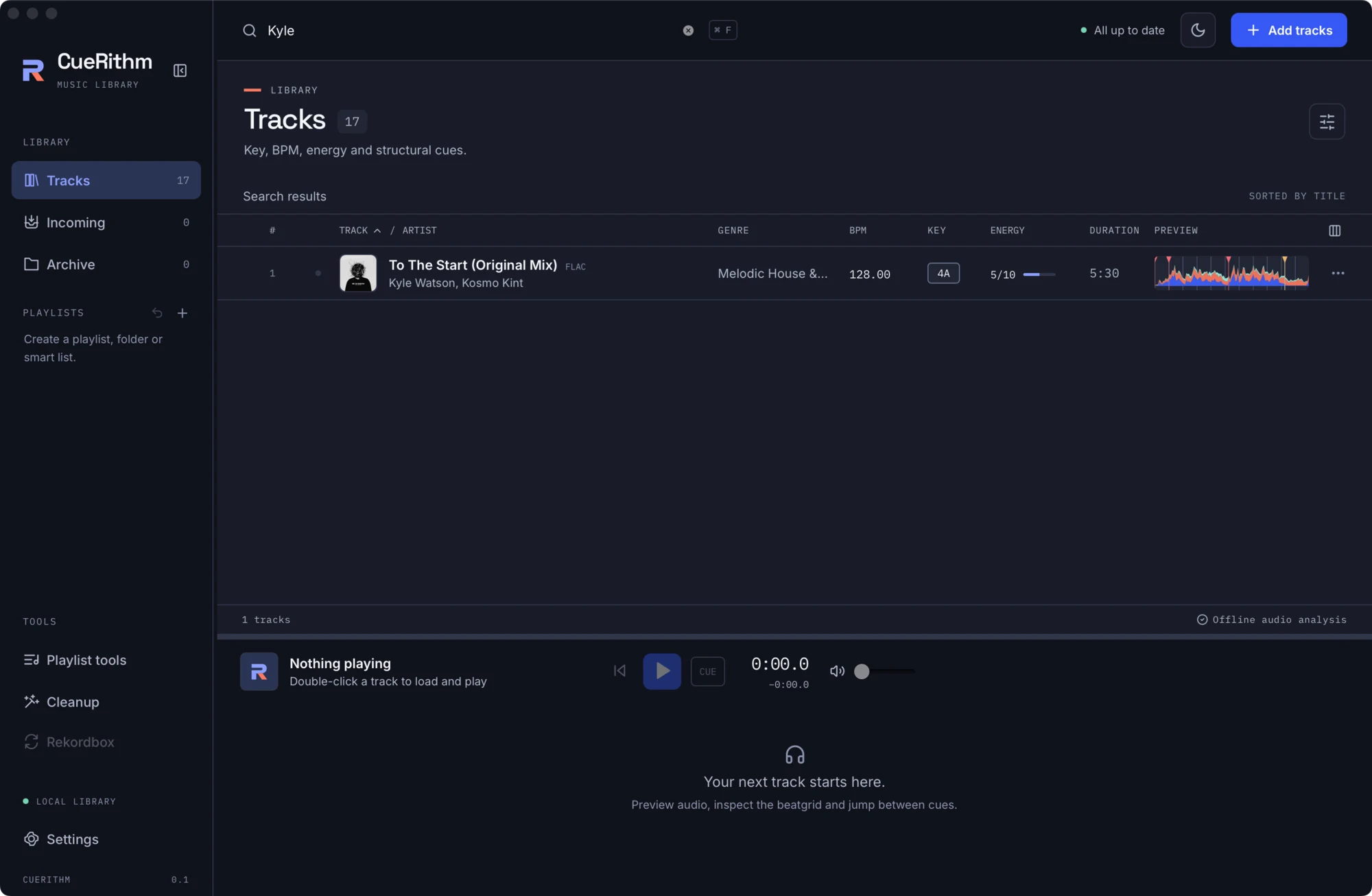
Task: Collapse the sidebar panel icon
Action: (x=180, y=71)
